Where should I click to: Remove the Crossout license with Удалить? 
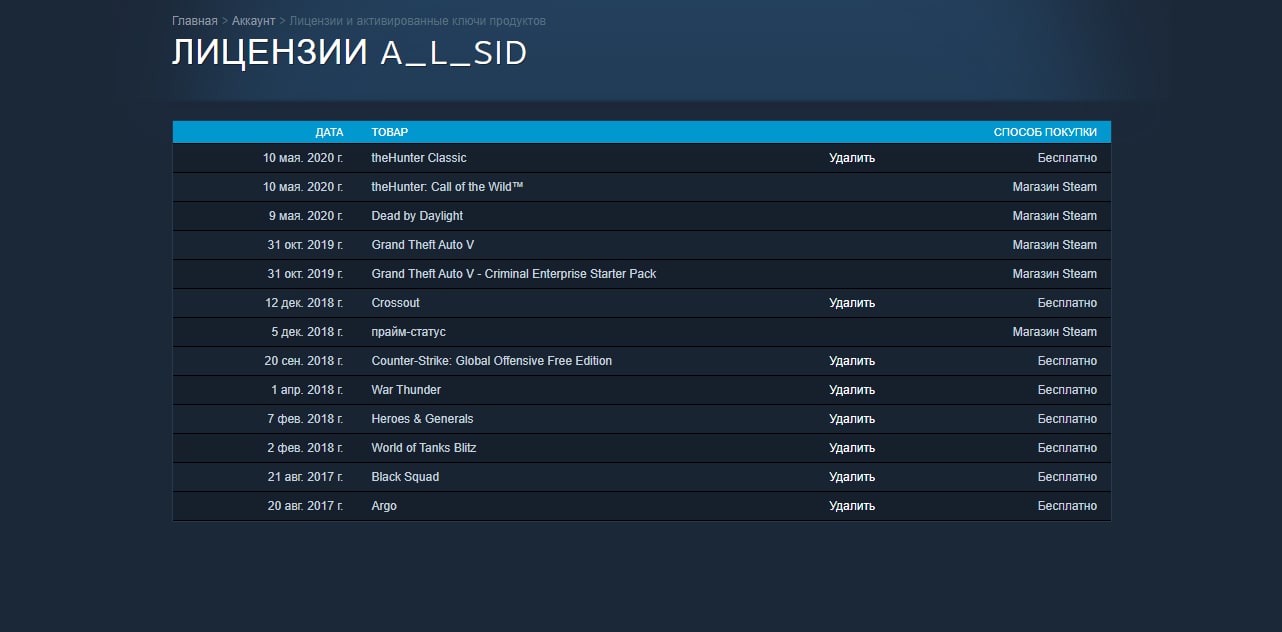click(852, 303)
